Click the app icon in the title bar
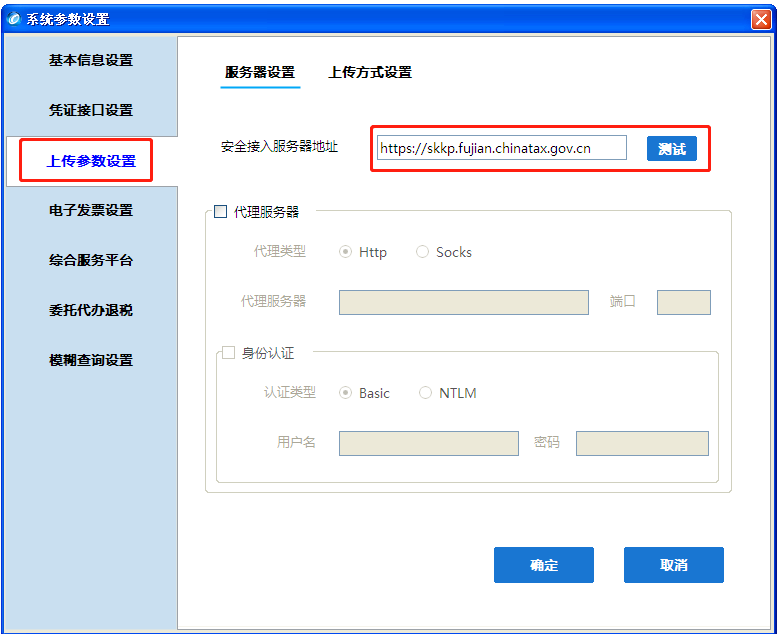 coord(14,19)
